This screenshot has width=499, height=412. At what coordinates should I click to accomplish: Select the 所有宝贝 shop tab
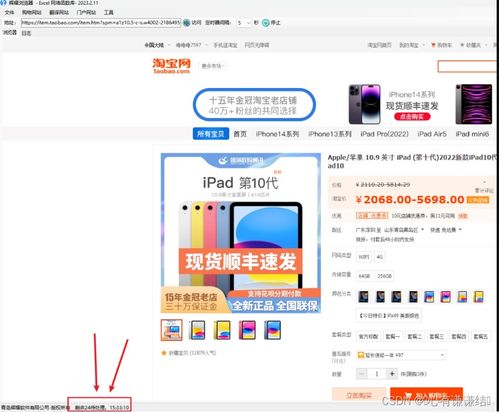[211, 134]
